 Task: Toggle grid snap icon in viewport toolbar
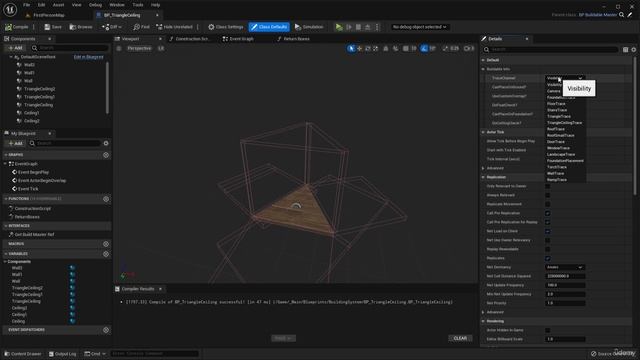(x=406, y=49)
